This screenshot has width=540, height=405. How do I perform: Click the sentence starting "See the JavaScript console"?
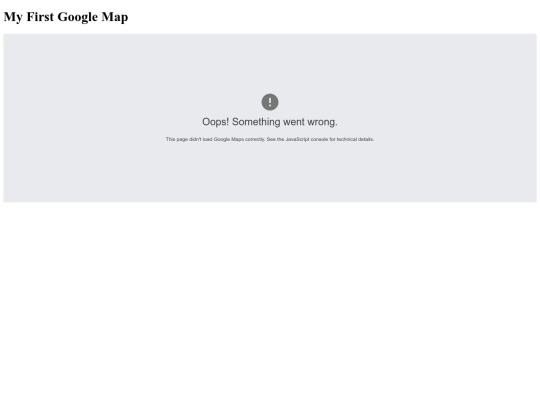click(x=320, y=139)
